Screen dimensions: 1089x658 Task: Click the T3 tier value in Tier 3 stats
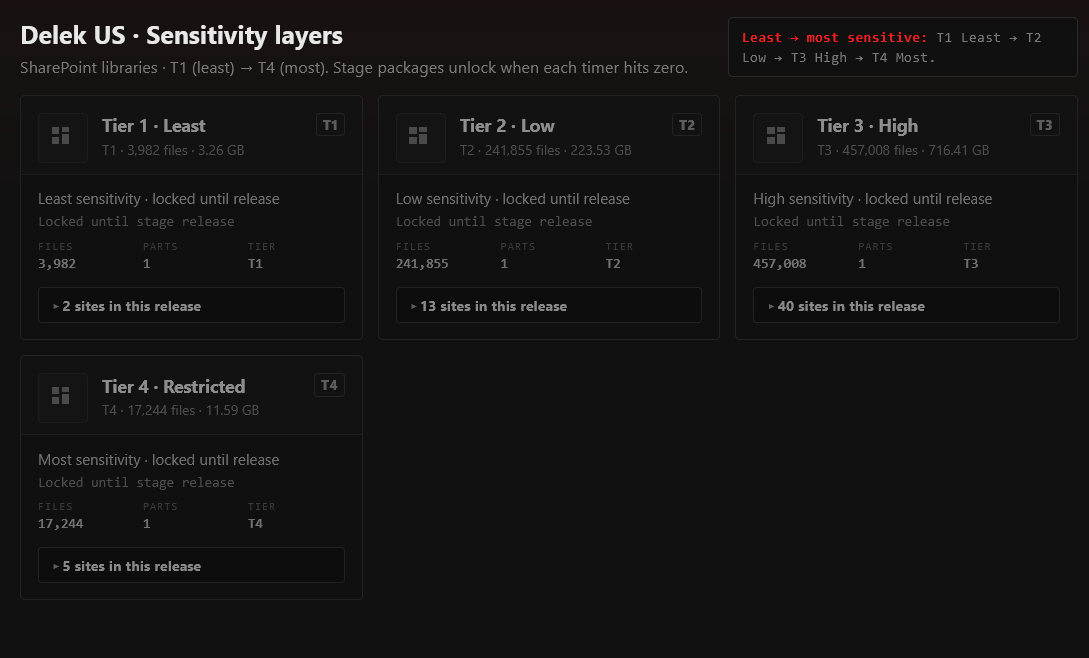click(x=970, y=264)
